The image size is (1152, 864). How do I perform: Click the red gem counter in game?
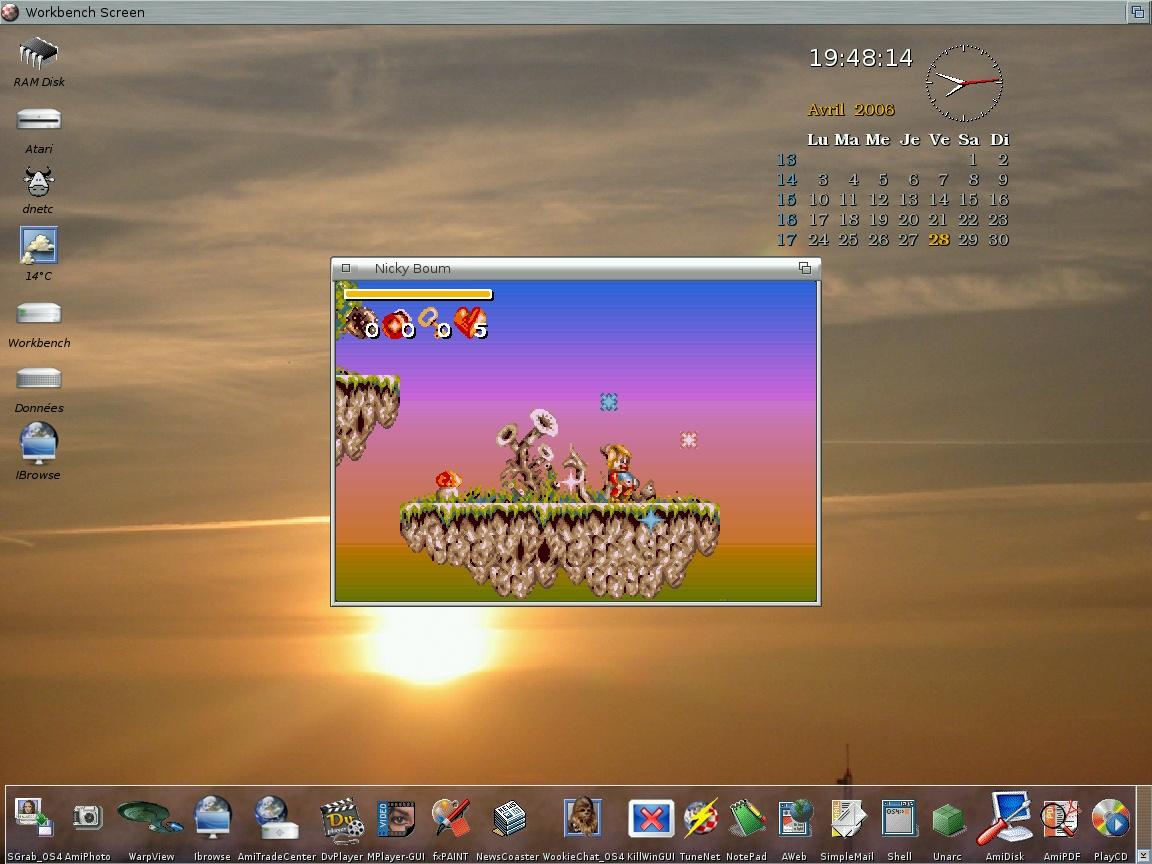399,324
